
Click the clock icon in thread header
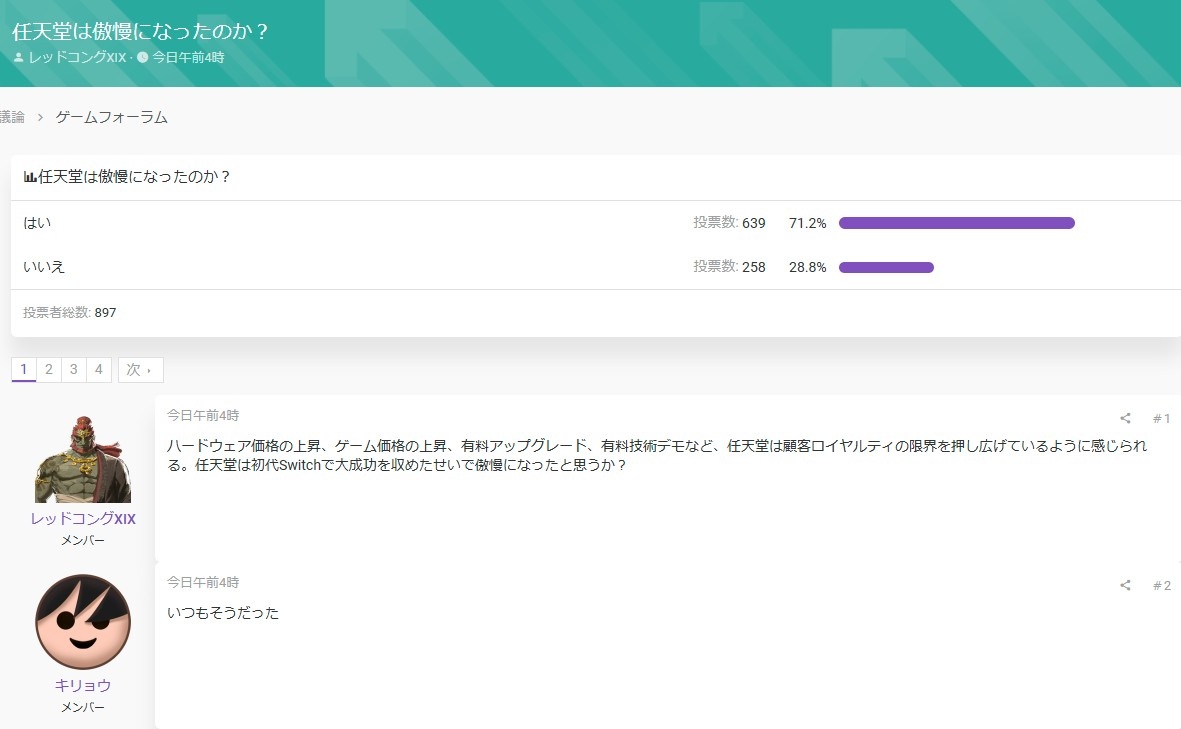tap(142, 58)
